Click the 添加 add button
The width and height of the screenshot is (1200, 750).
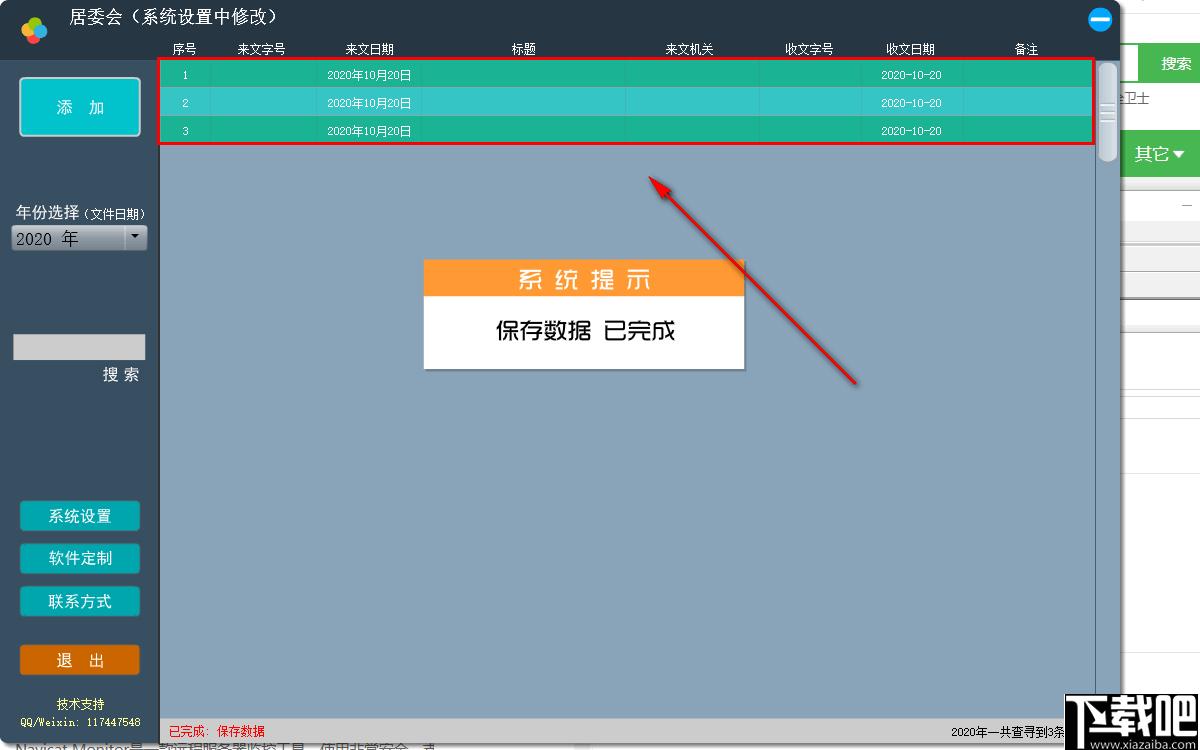(x=80, y=107)
